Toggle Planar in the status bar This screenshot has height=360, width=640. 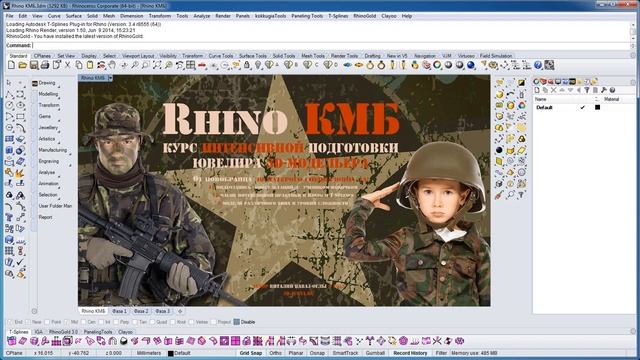click(x=296, y=353)
